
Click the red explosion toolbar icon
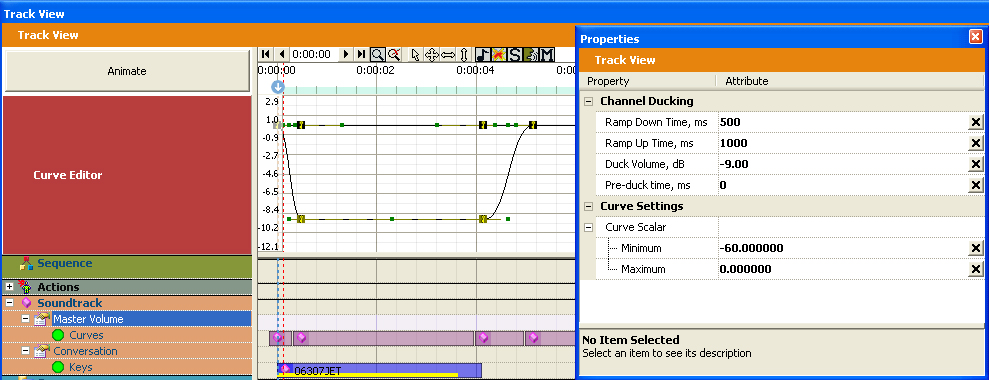pyautogui.click(x=498, y=54)
